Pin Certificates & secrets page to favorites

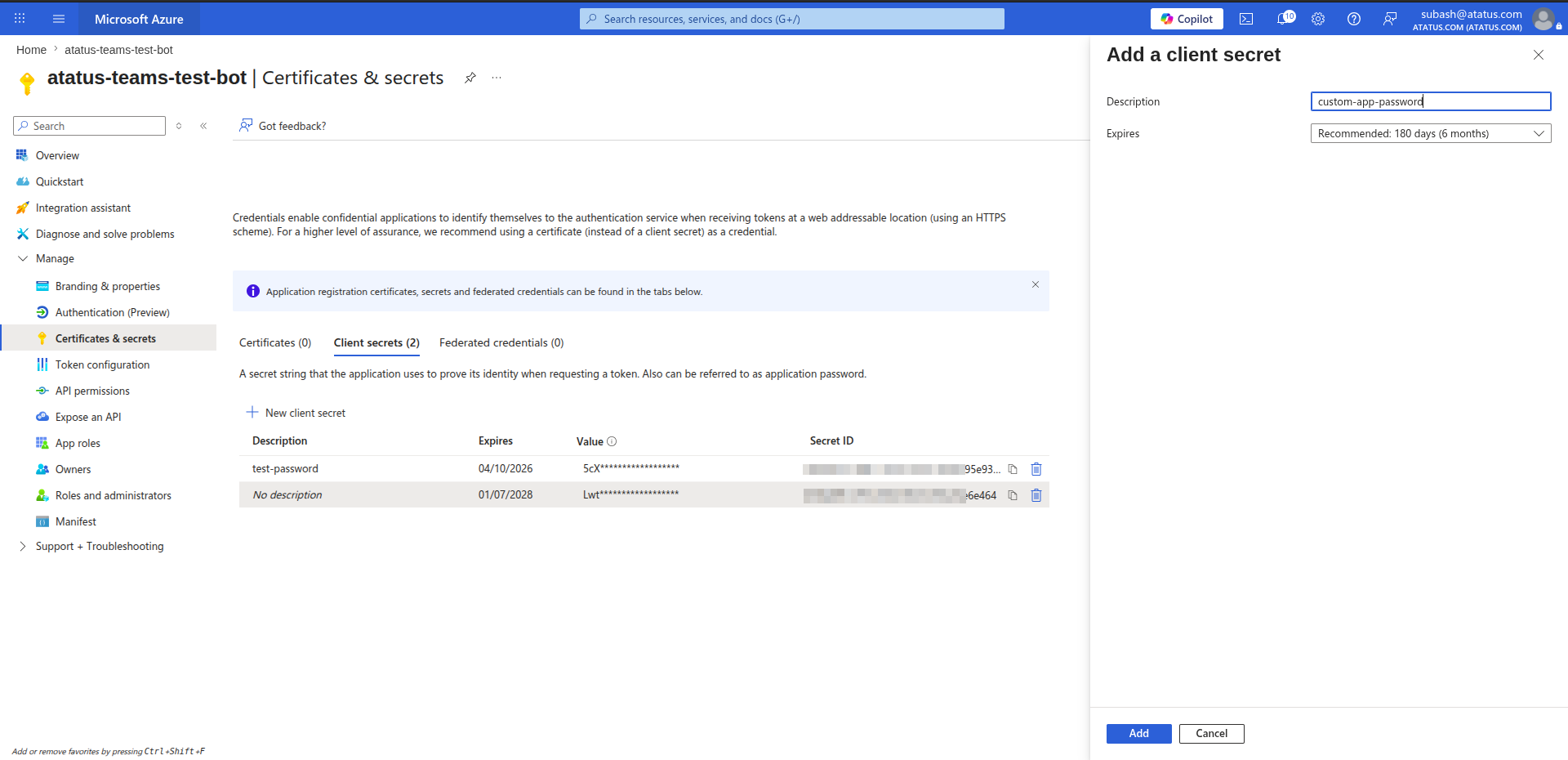(470, 78)
